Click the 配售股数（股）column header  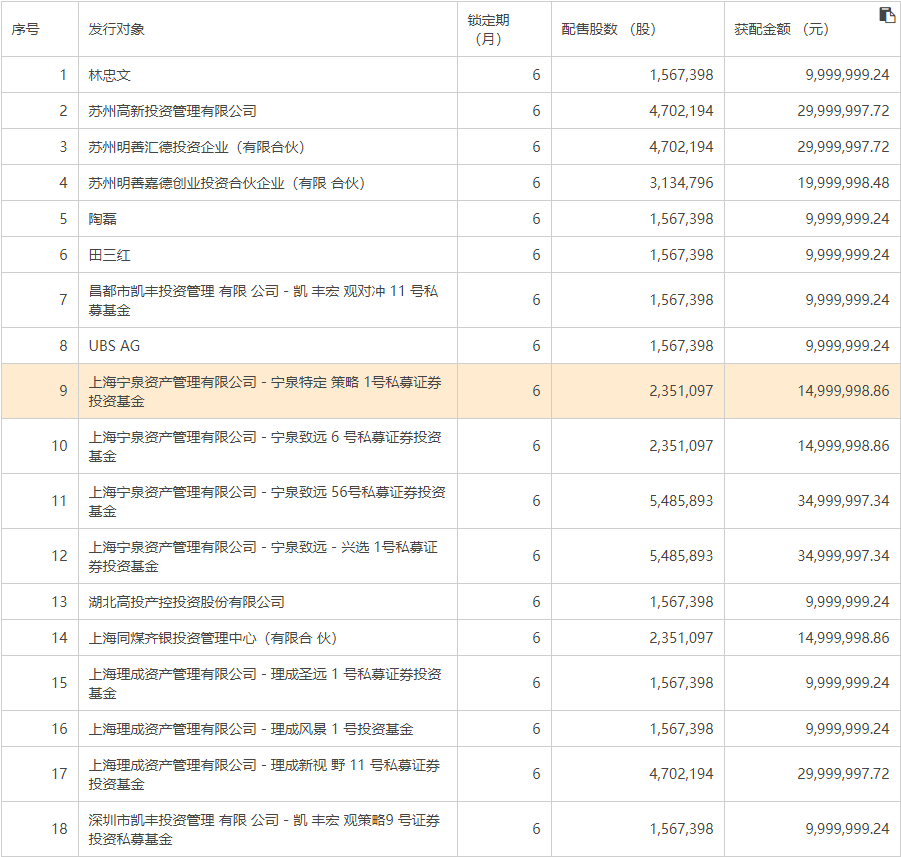(608, 29)
